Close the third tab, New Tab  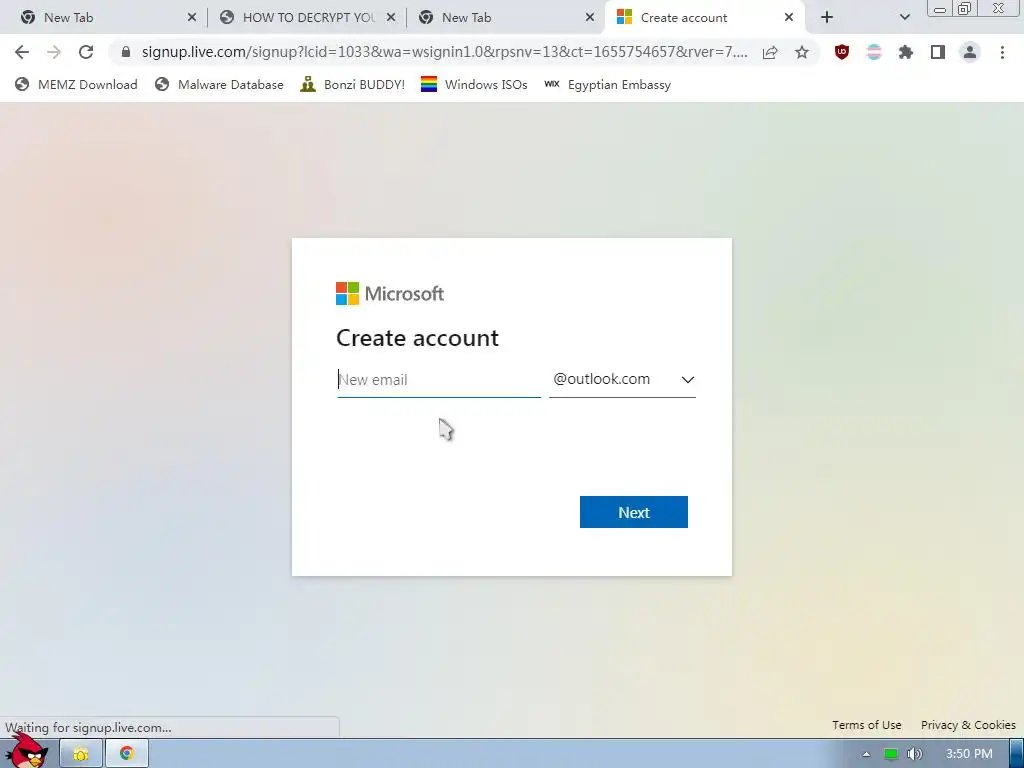pyautogui.click(x=590, y=18)
